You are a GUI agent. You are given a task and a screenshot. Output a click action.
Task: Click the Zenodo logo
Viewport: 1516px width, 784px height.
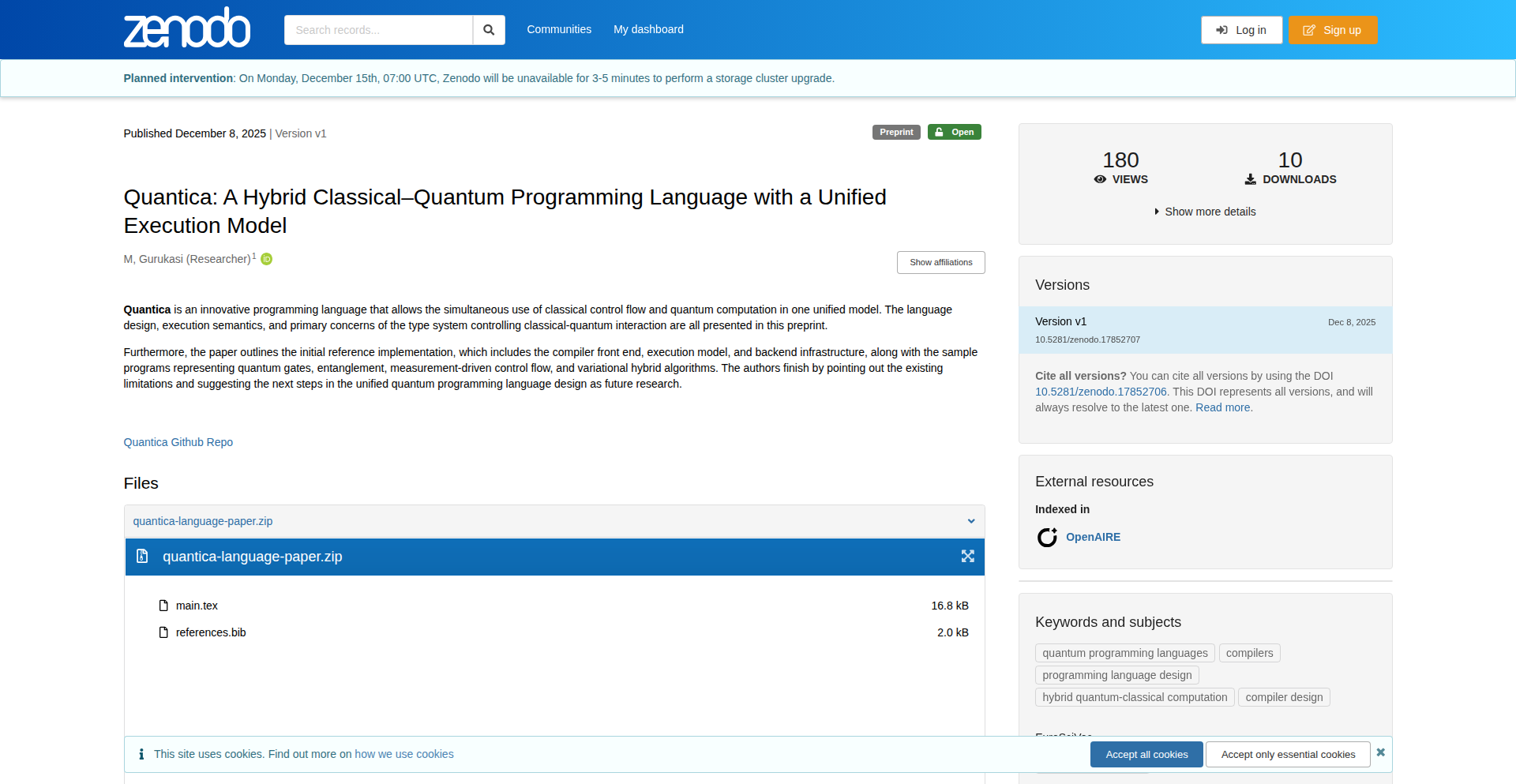(187, 28)
